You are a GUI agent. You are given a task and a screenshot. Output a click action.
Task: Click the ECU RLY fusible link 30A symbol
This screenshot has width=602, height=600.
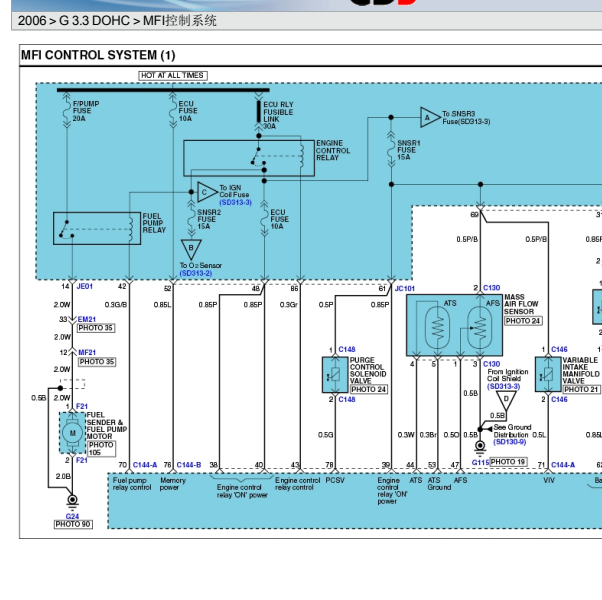[x=259, y=112]
